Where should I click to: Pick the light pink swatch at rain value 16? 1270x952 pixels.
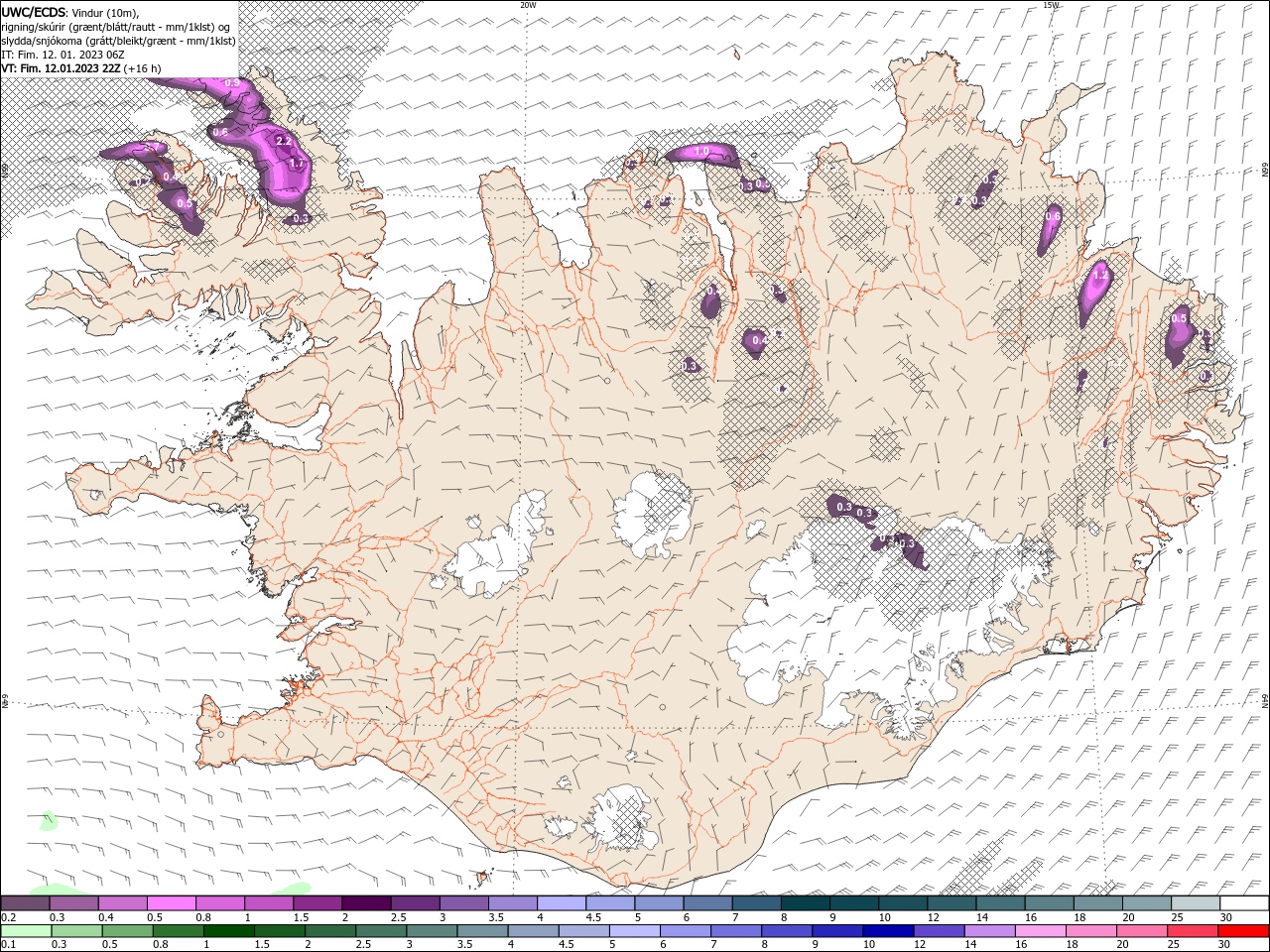point(1041,931)
